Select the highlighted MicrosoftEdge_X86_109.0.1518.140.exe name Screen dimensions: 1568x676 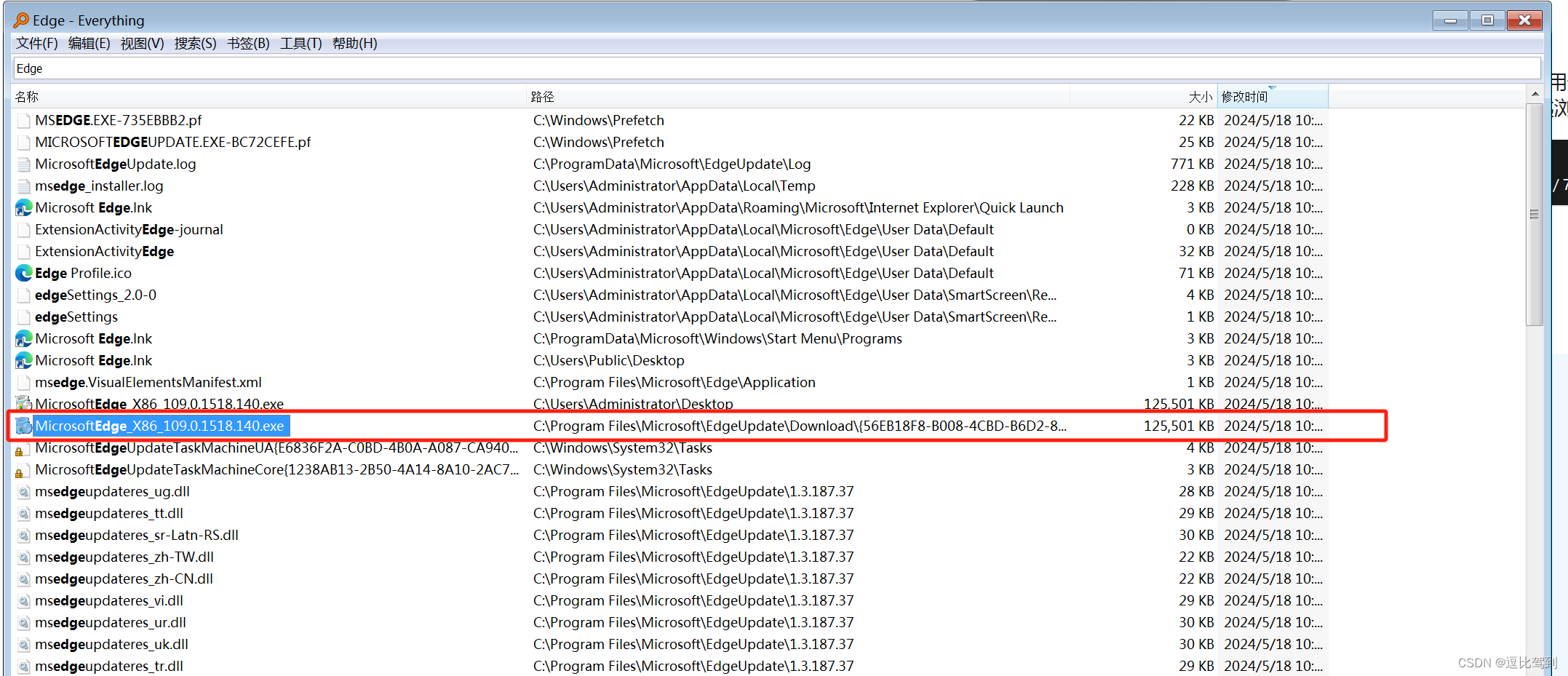tap(159, 426)
